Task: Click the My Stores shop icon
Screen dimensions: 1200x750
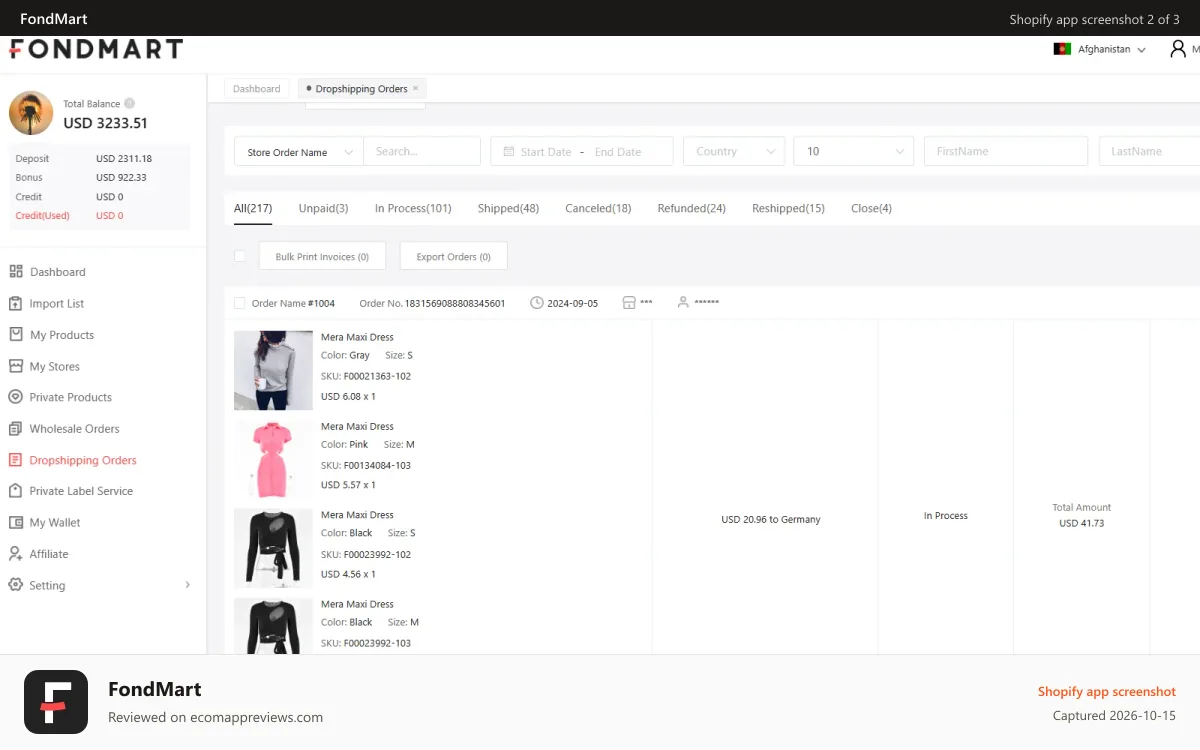Action: click(15, 366)
